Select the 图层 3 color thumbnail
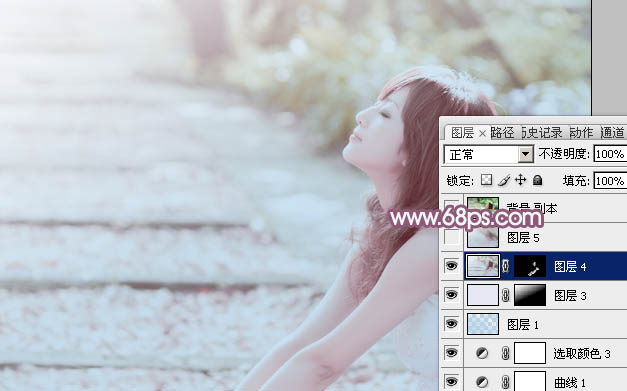Screen dimensions: 627x391 point(483,295)
